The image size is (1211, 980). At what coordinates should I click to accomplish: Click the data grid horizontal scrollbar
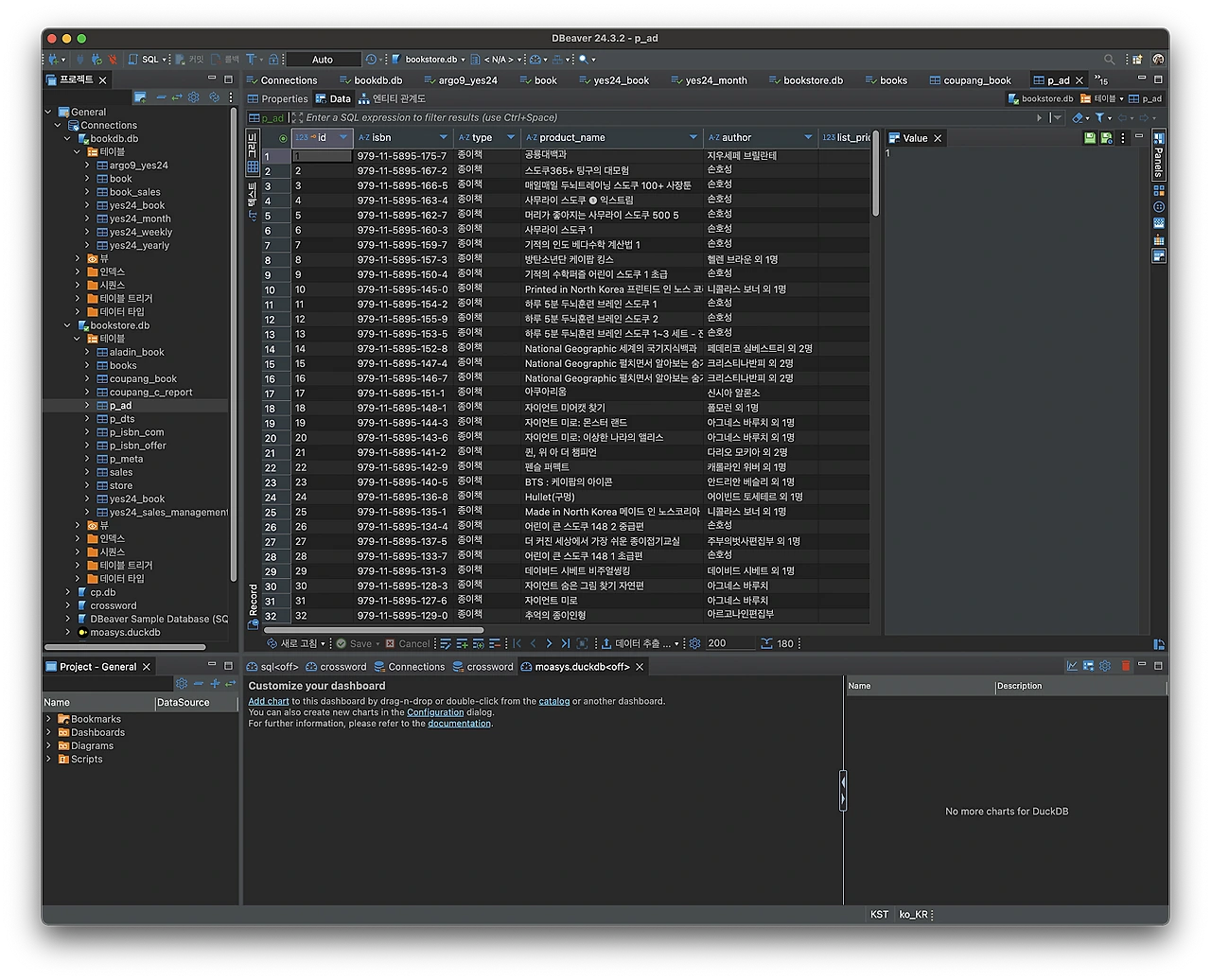pyautogui.click(x=374, y=630)
